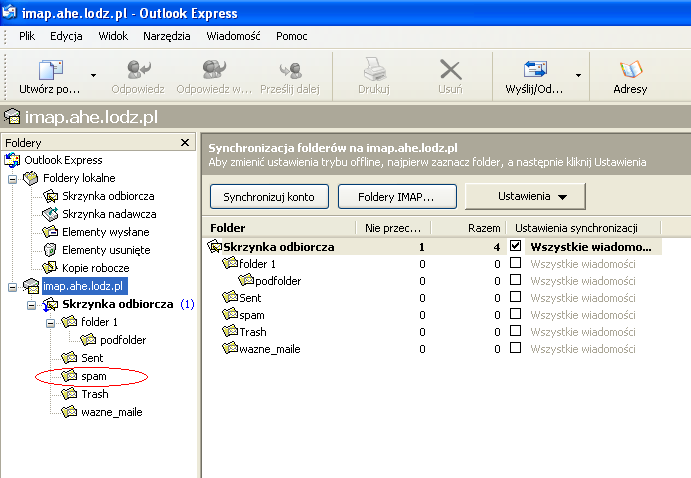Click the Skrzynka nadawcza folder icon

coord(50,214)
